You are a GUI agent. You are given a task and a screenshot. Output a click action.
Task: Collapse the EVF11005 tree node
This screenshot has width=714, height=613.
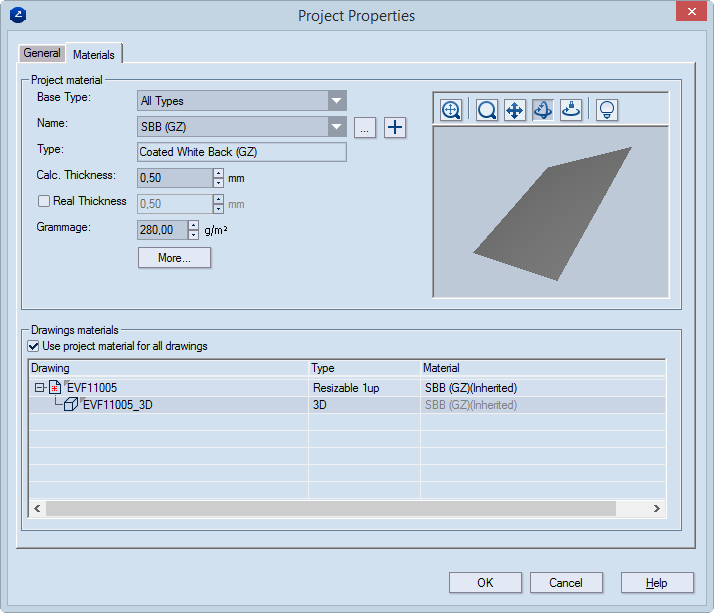40,388
